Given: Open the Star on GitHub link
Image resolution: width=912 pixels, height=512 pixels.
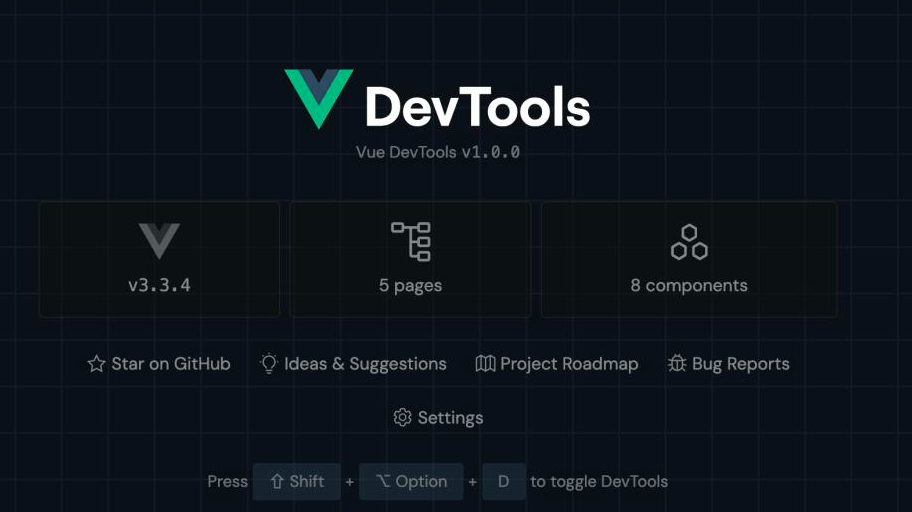Looking at the screenshot, I should click(159, 364).
